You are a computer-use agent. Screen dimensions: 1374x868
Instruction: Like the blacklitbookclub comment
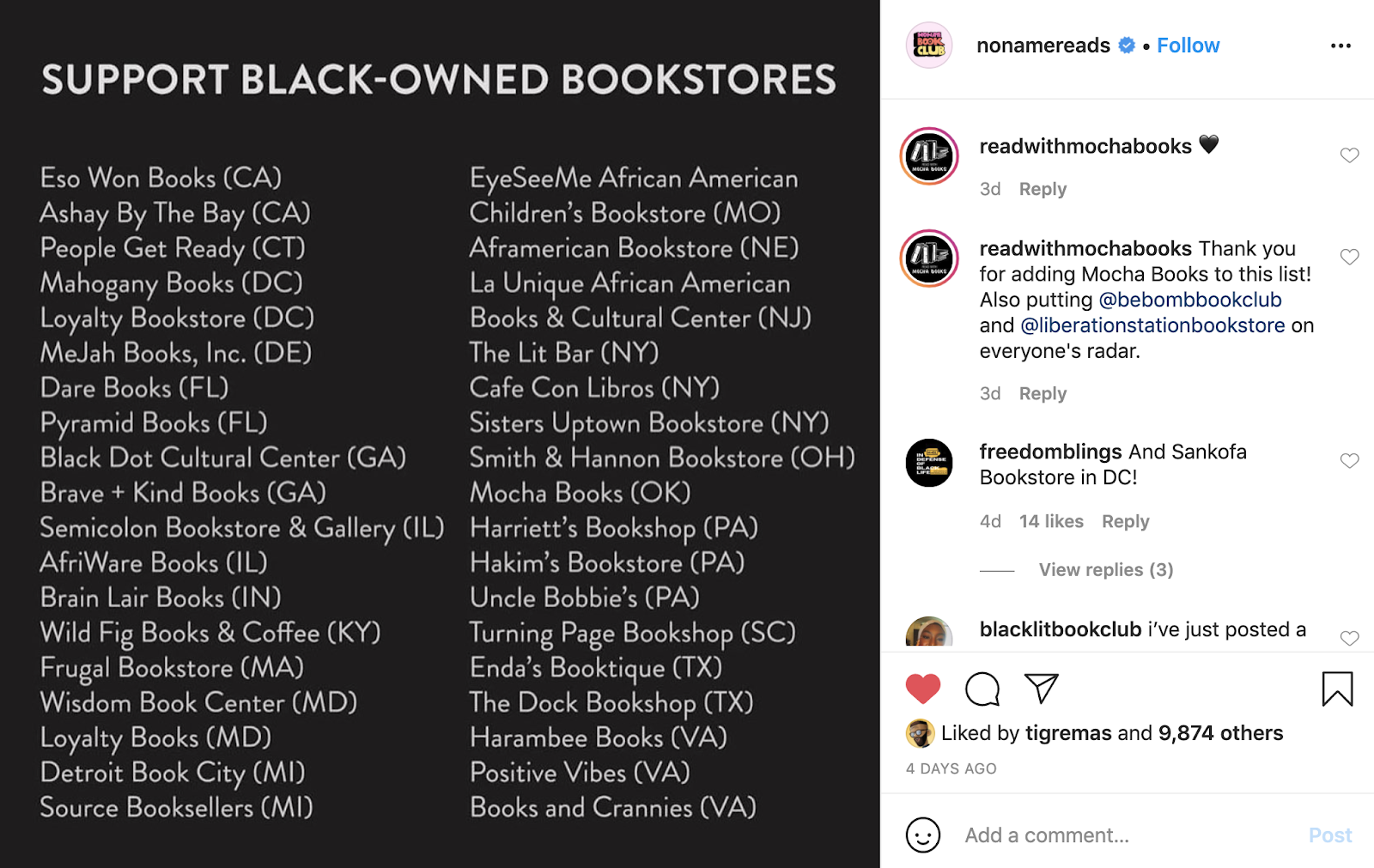(x=1349, y=638)
